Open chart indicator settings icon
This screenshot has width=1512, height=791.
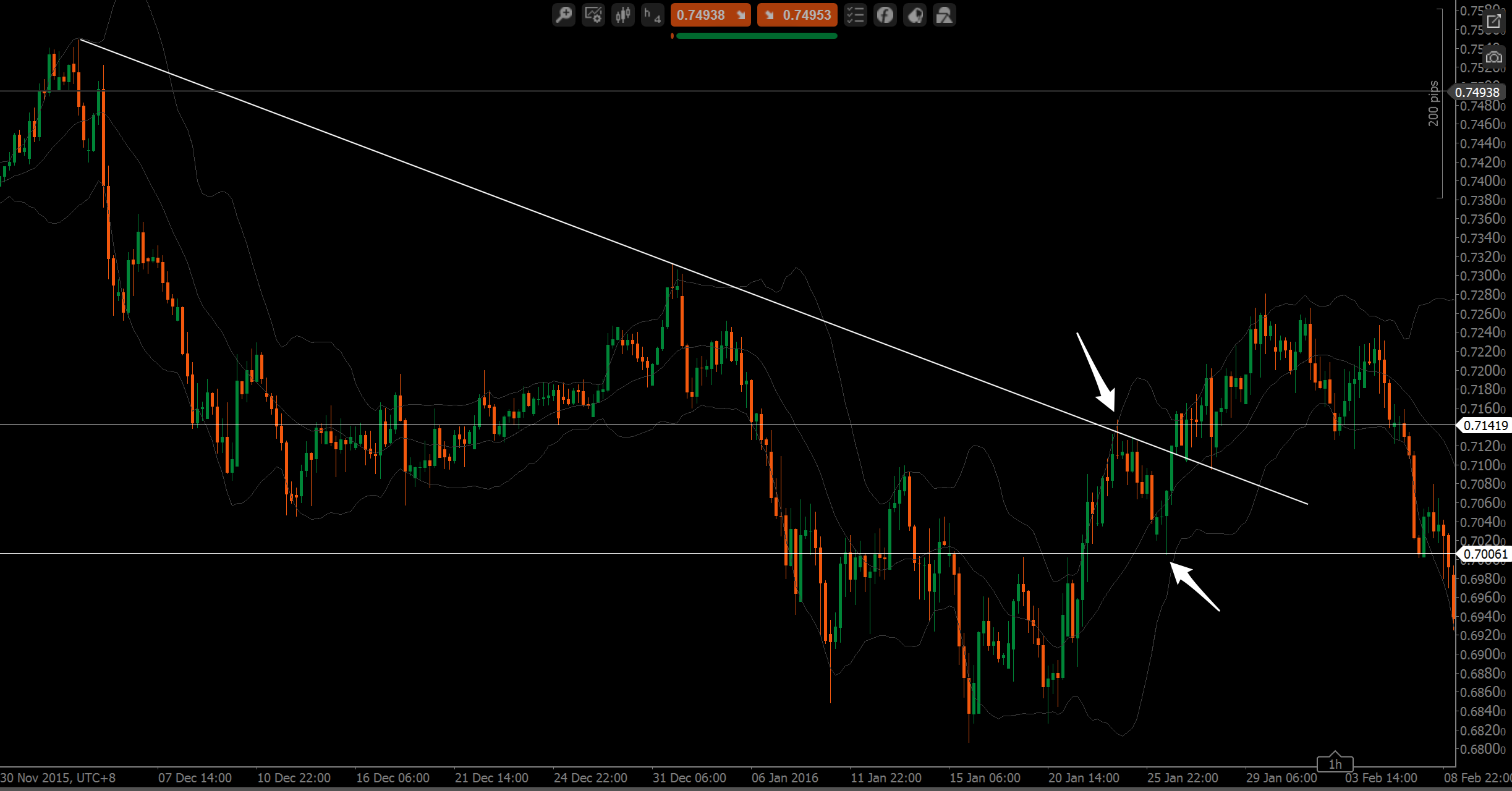coord(593,15)
